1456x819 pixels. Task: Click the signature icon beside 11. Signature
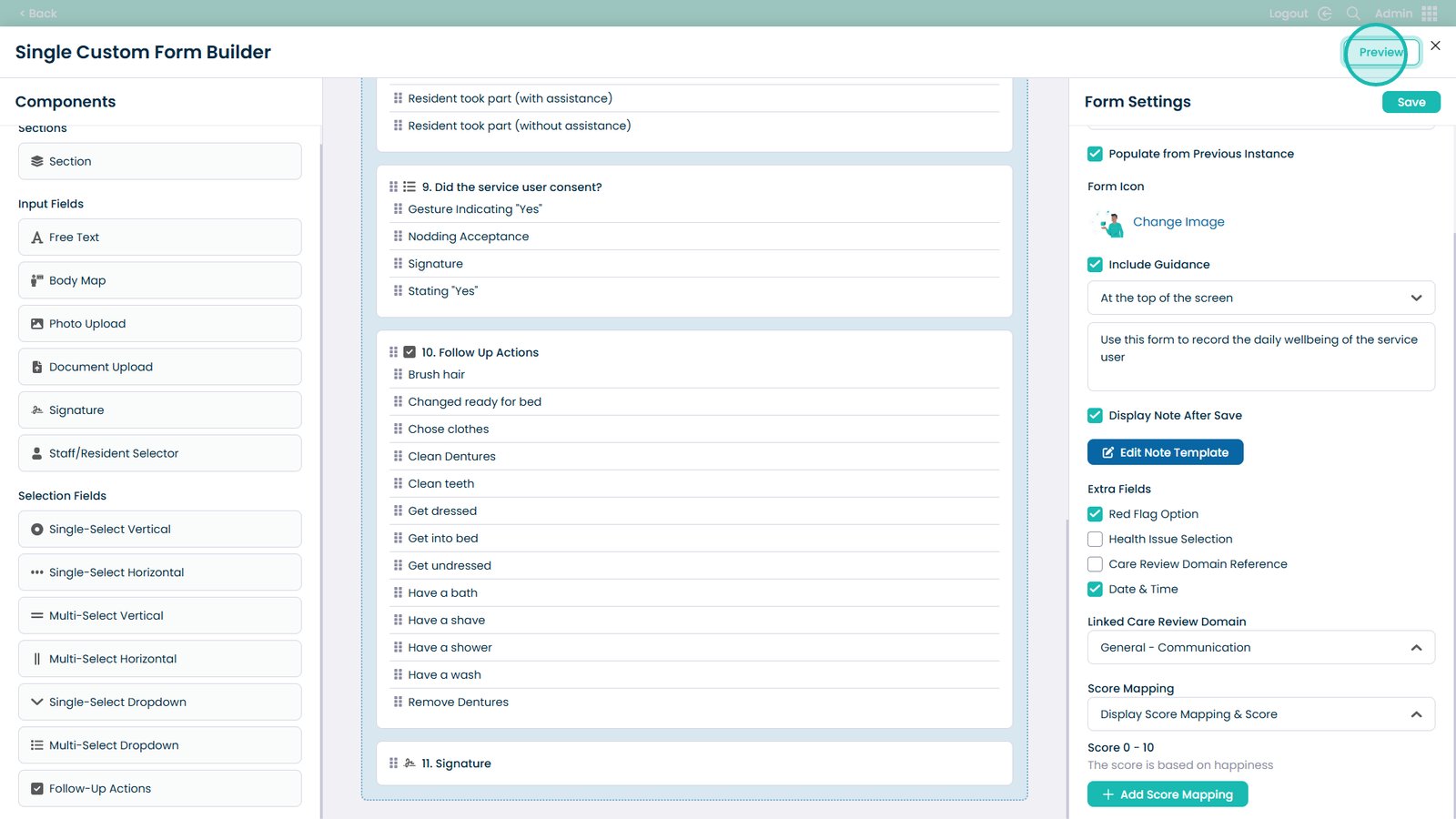tap(409, 763)
